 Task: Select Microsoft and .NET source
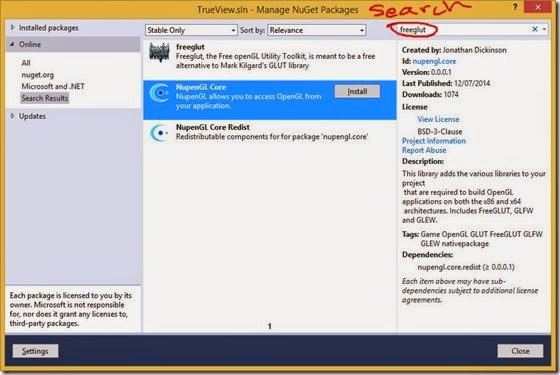(53, 86)
